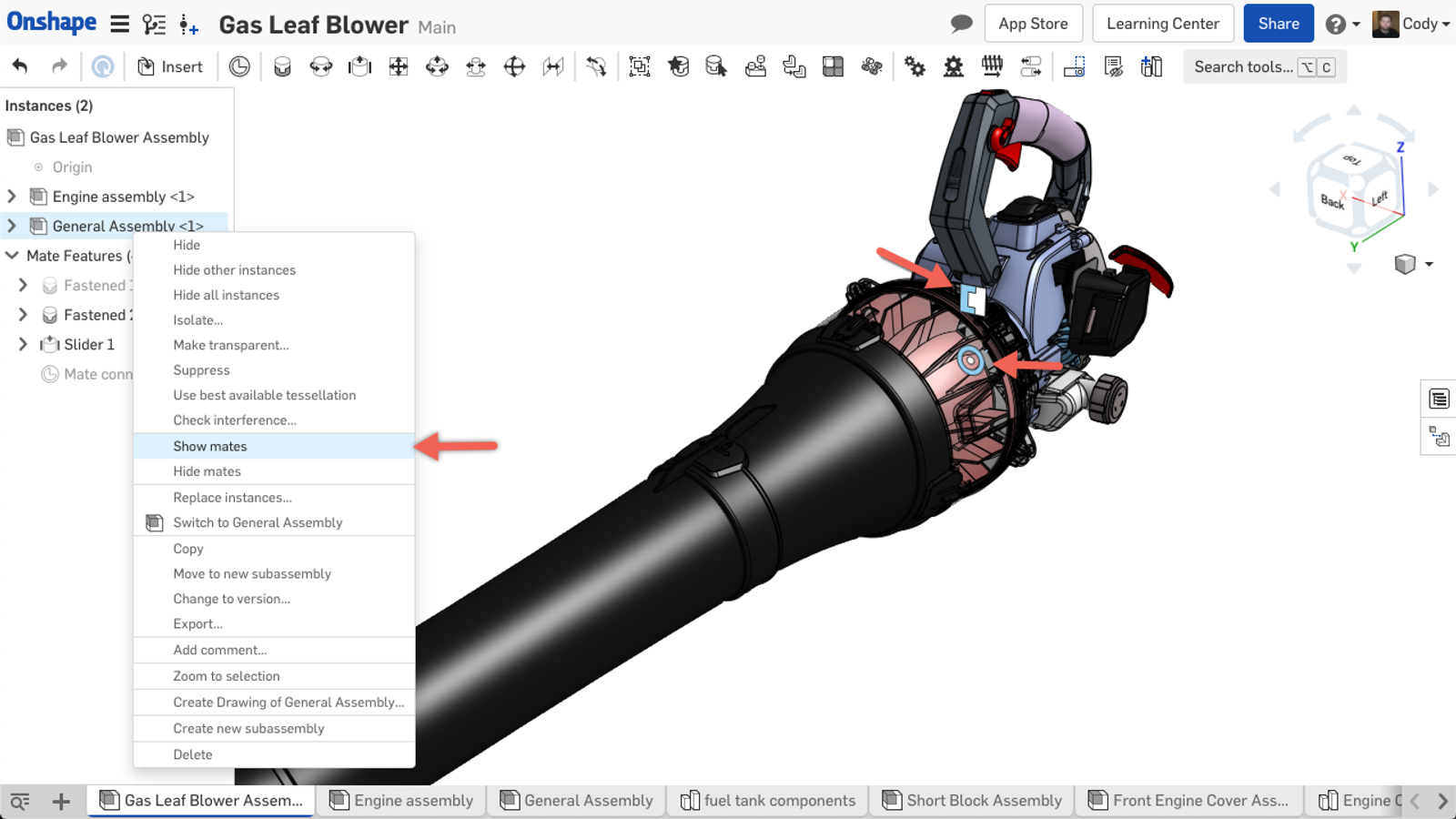Click the Mate connector toolbar icon
This screenshot has width=1456, height=819.
tap(239, 66)
